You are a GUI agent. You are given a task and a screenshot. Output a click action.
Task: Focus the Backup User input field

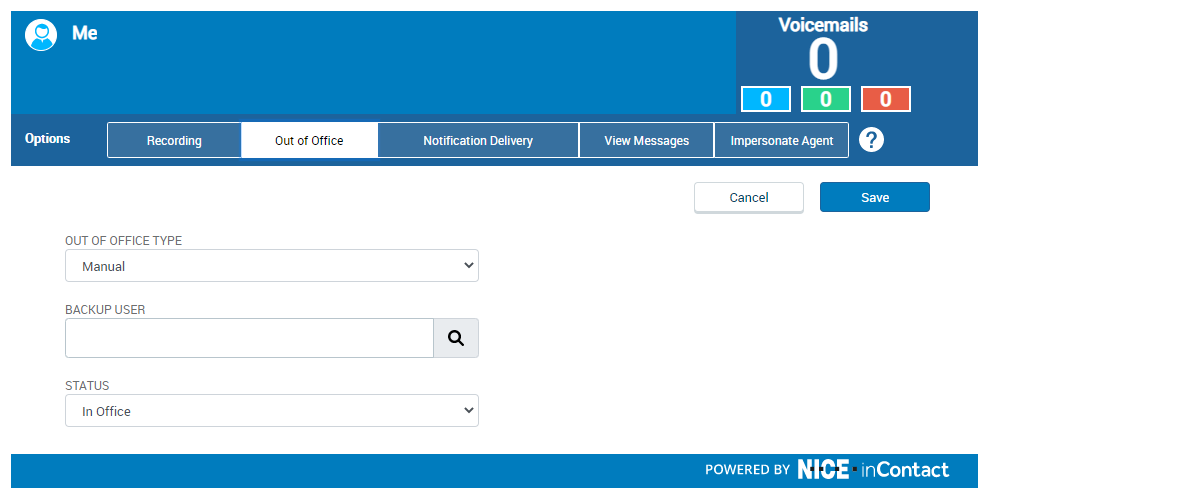(x=249, y=338)
